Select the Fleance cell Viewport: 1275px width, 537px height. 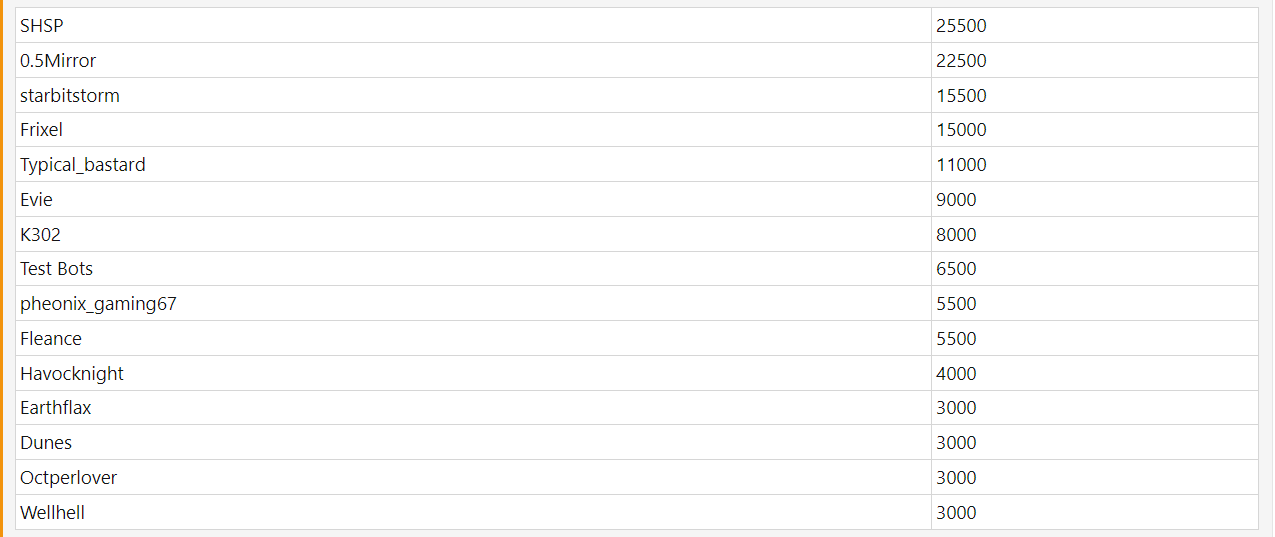pos(51,339)
